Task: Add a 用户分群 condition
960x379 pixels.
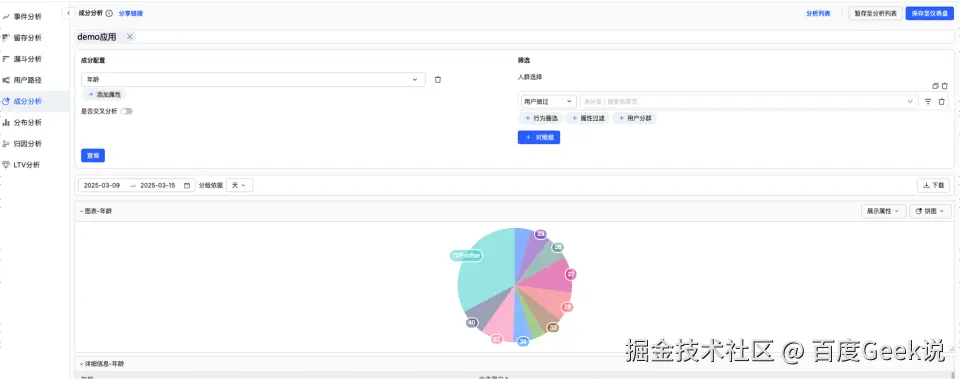Action: pos(634,119)
